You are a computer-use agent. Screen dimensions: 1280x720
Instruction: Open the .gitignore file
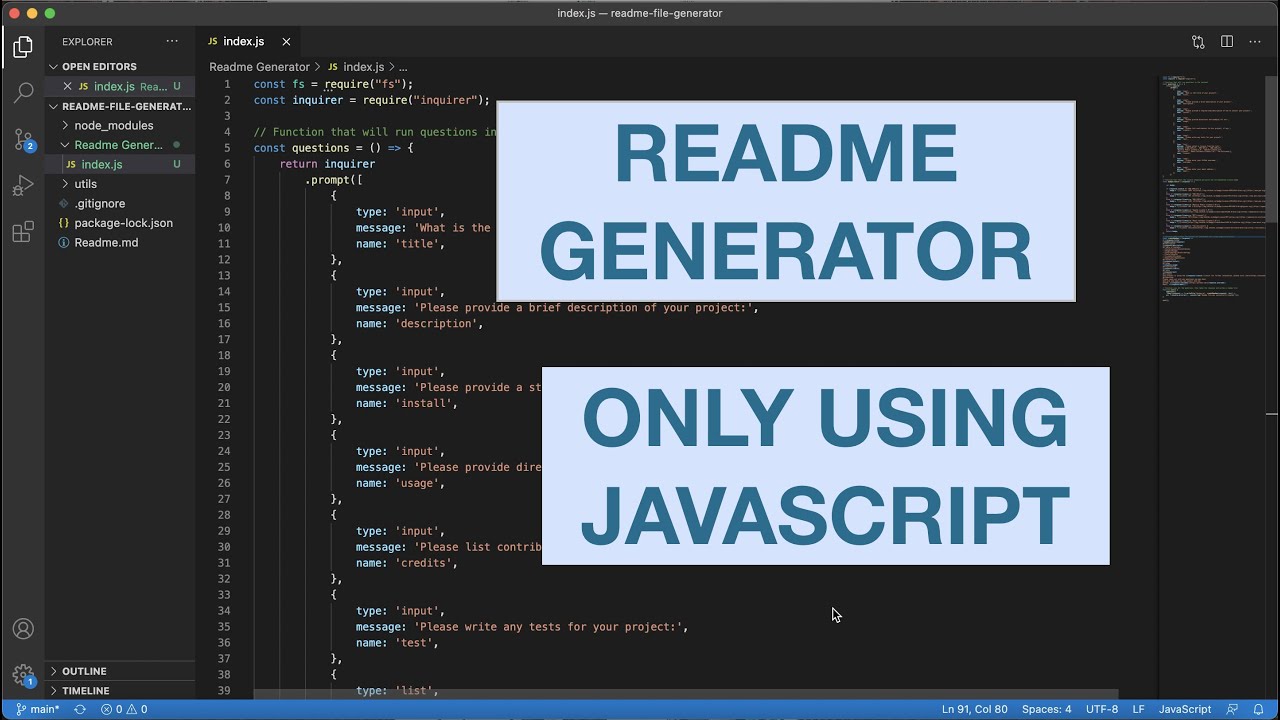click(x=100, y=203)
